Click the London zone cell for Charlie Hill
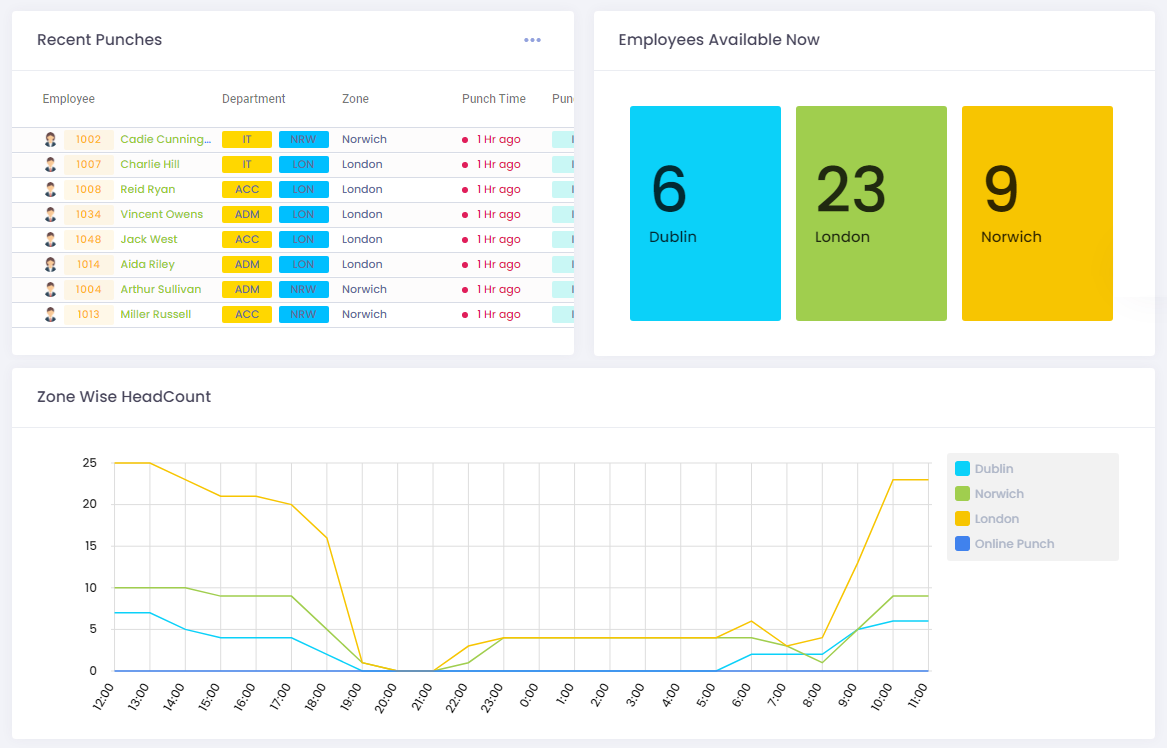The width and height of the screenshot is (1167, 748). point(362,164)
